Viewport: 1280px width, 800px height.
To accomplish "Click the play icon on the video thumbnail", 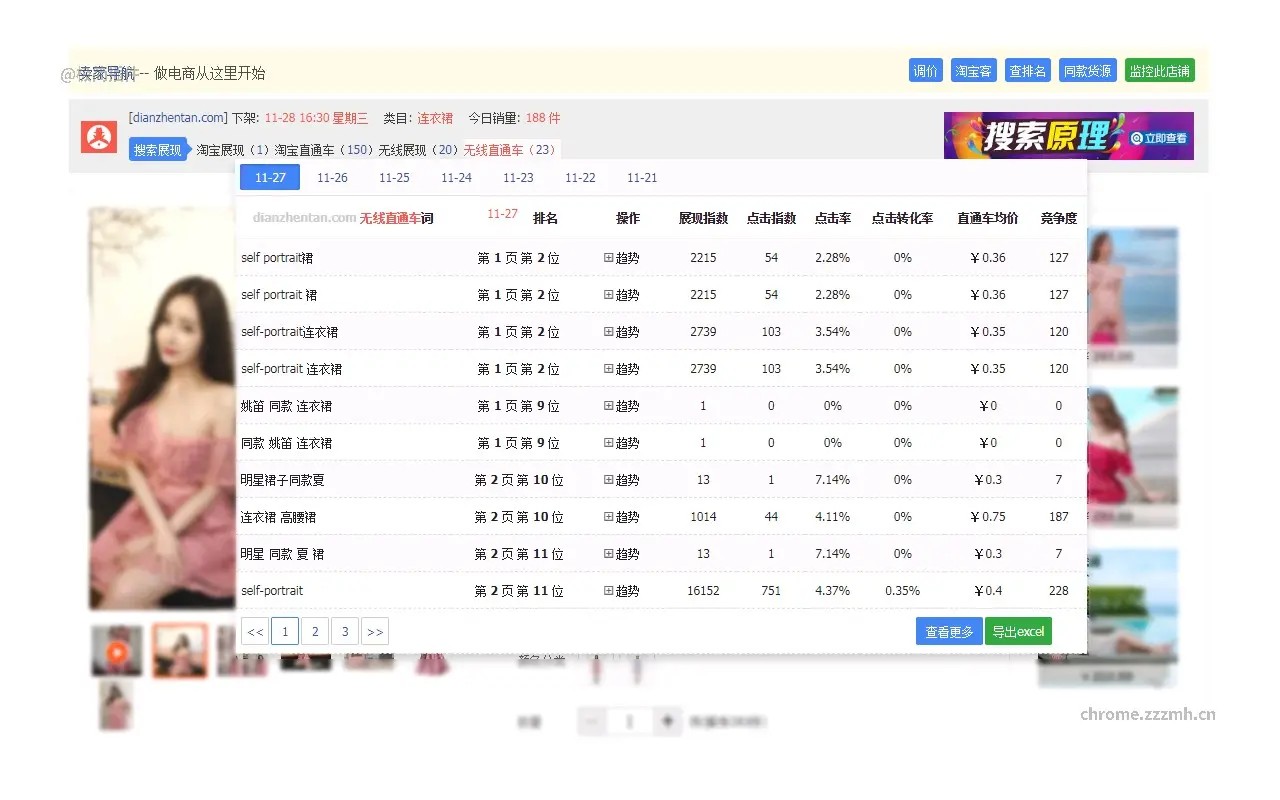I will (x=116, y=649).
